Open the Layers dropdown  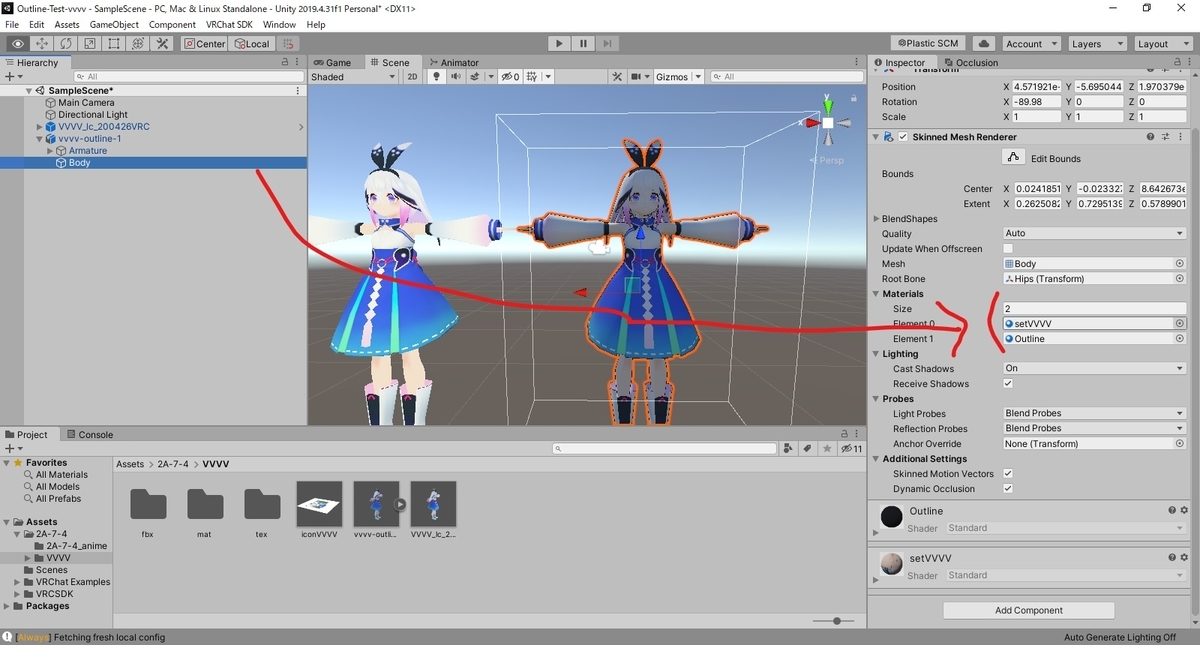[1097, 44]
